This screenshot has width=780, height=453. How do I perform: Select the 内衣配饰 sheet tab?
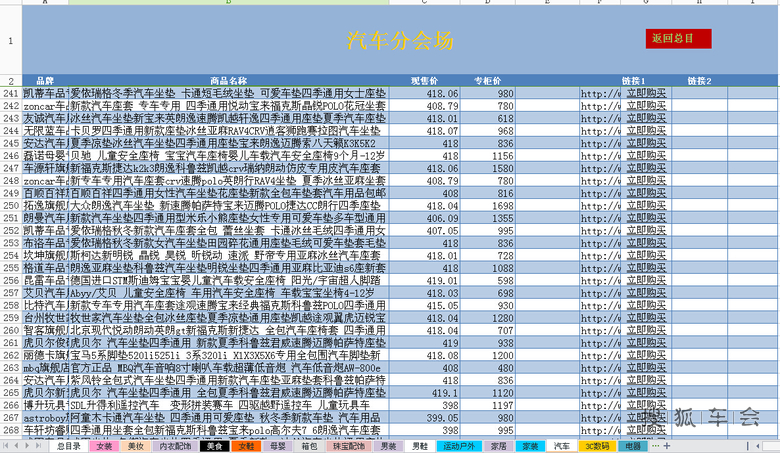pyautogui.click(x=175, y=446)
